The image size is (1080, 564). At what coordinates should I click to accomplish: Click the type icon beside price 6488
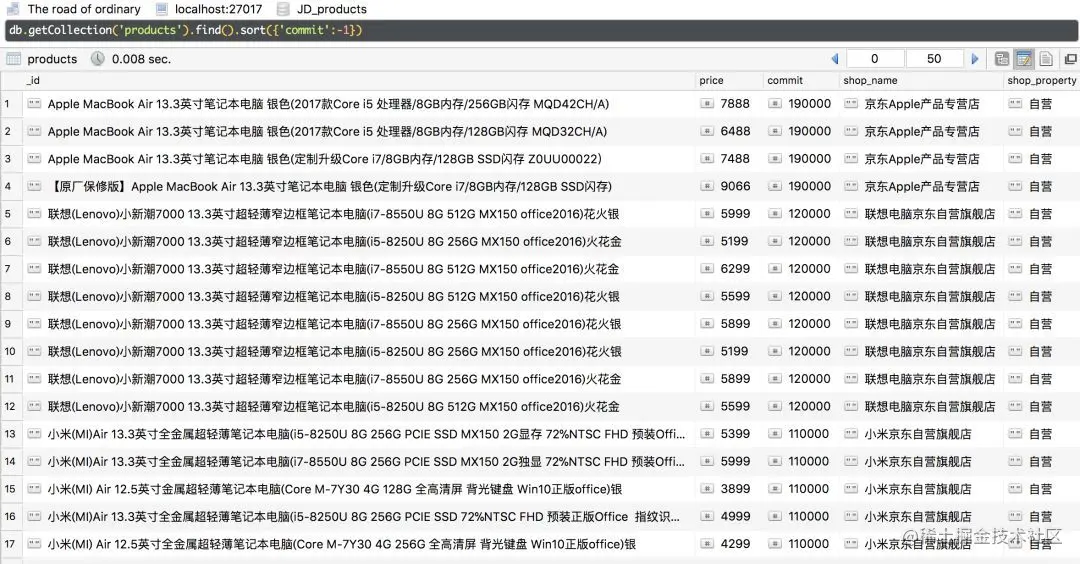pos(707,131)
